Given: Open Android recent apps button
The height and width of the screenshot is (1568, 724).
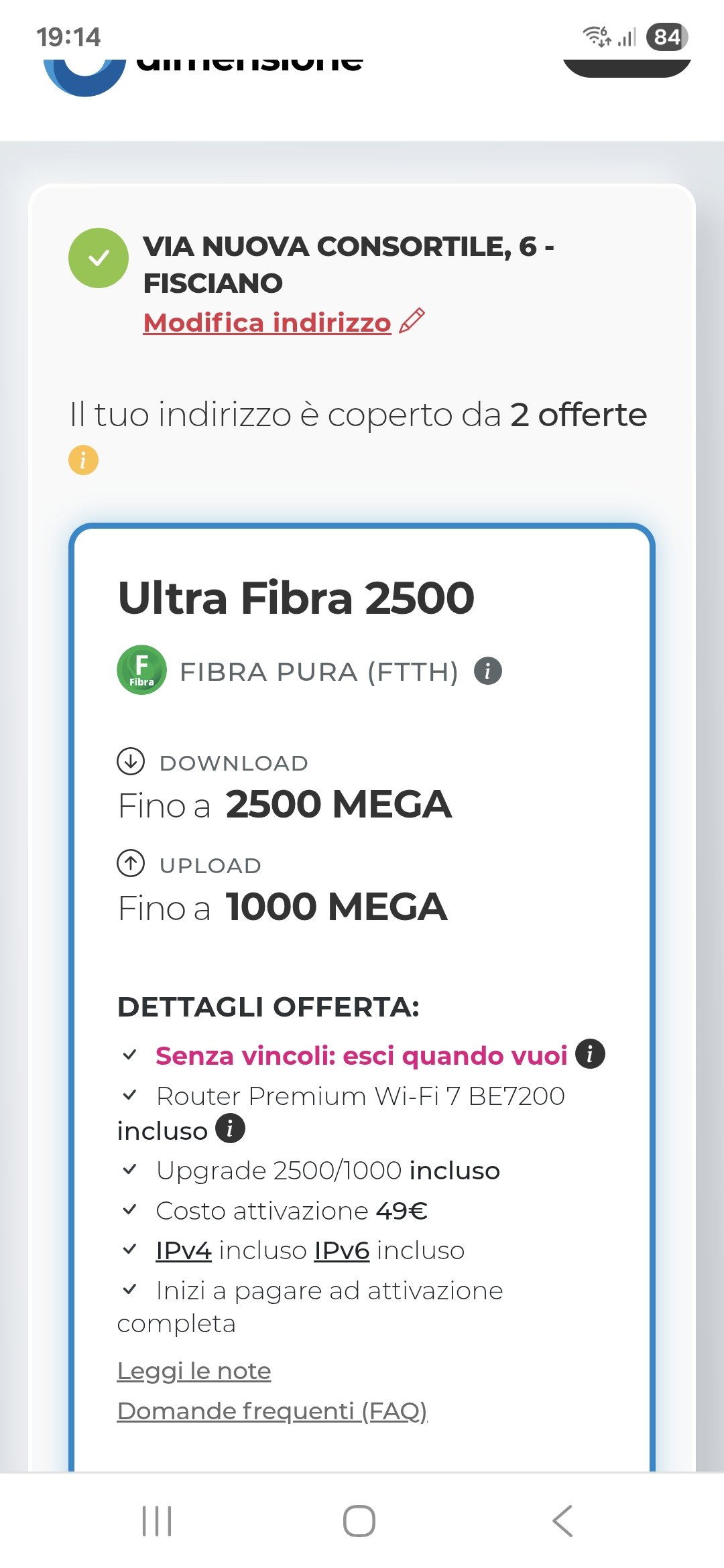Looking at the screenshot, I should (x=157, y=1521).
